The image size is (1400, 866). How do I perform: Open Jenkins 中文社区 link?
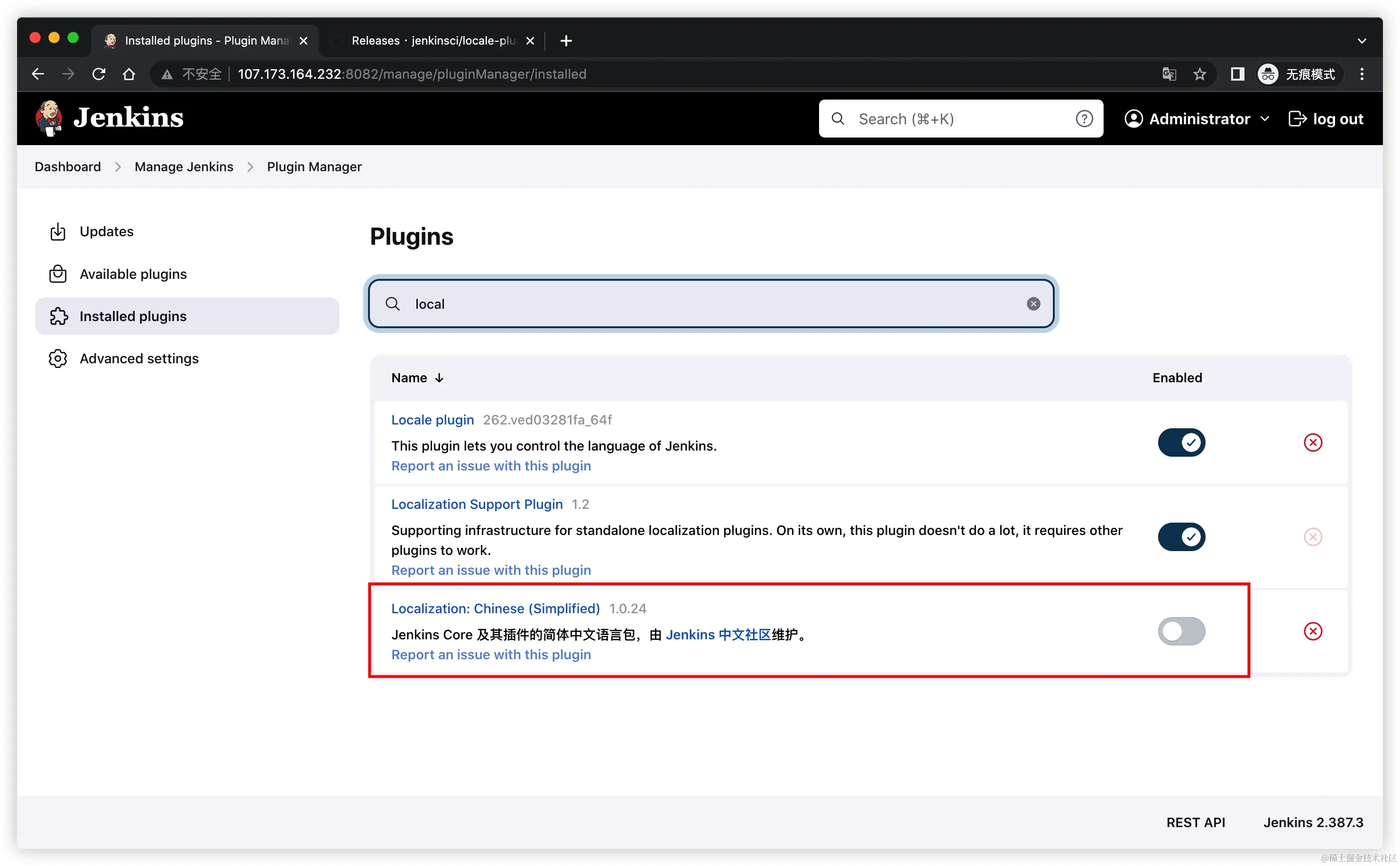[x=718, y=635]
